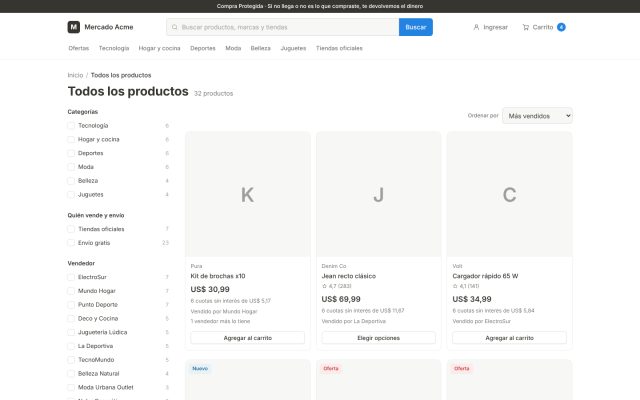Click the rating star on Jean recto clásico
This screenshot has height=400, width=640.
coord(324,286)
